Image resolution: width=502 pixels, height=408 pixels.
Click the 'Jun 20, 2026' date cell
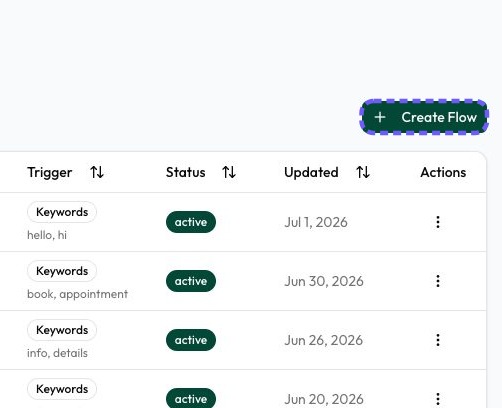(324, 399)
